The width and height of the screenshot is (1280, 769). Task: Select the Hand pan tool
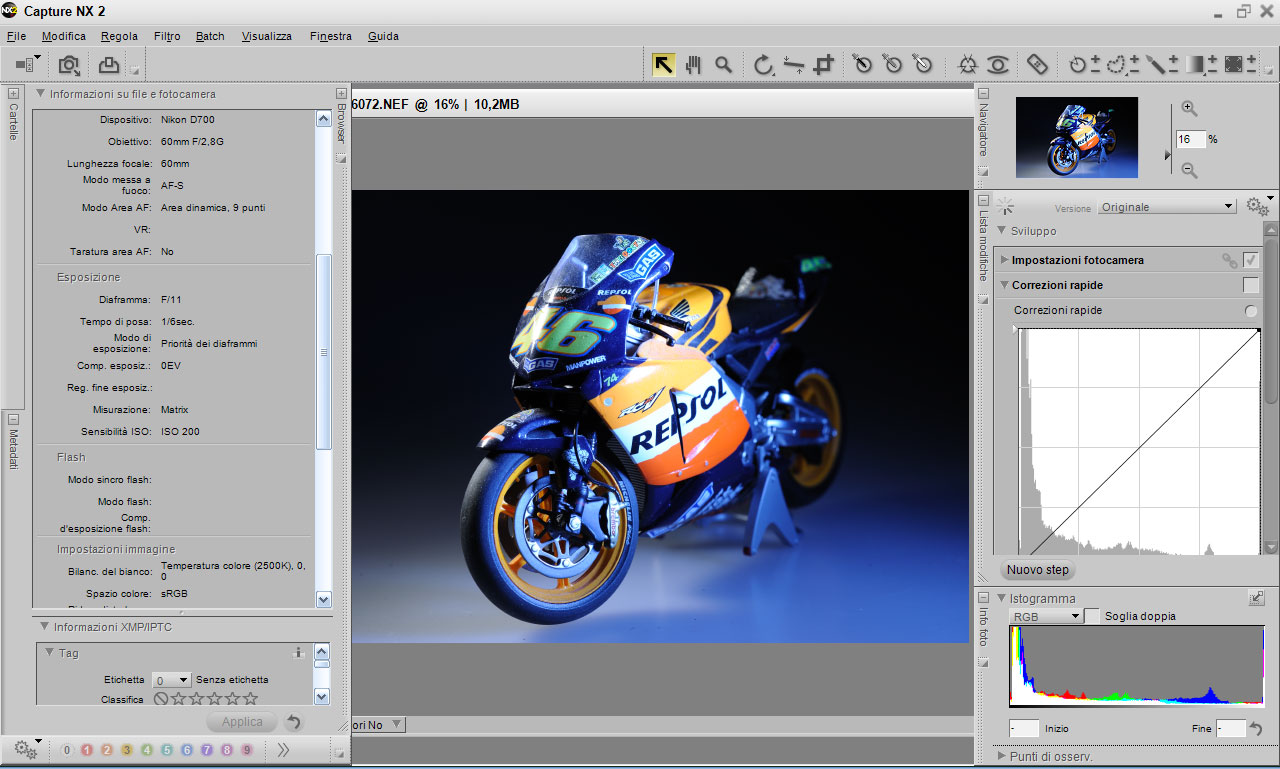(693, 65)
